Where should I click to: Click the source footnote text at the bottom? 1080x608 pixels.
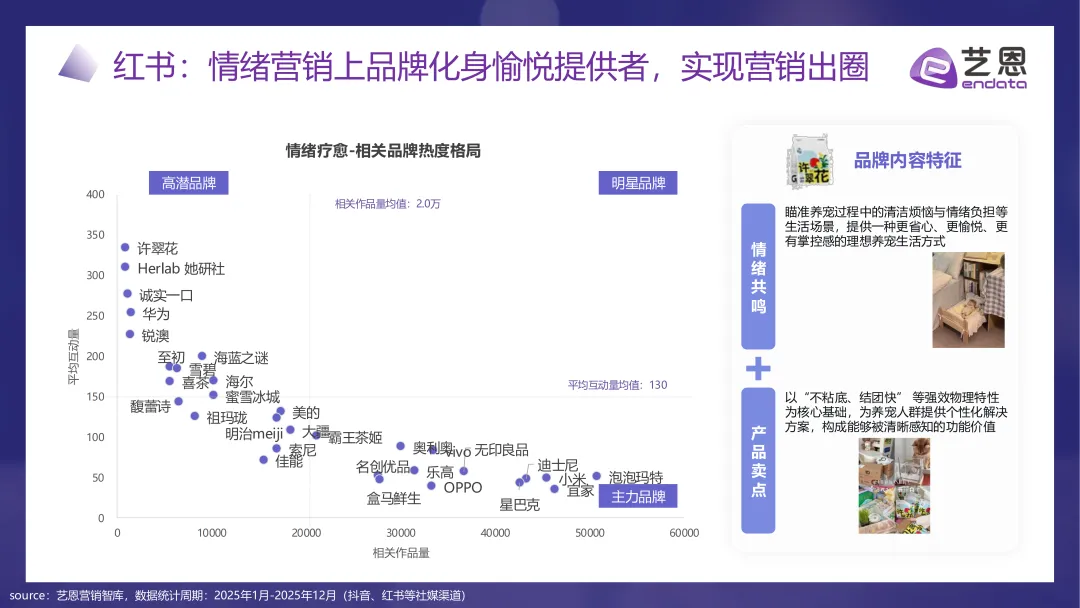[x=237, y=596]
